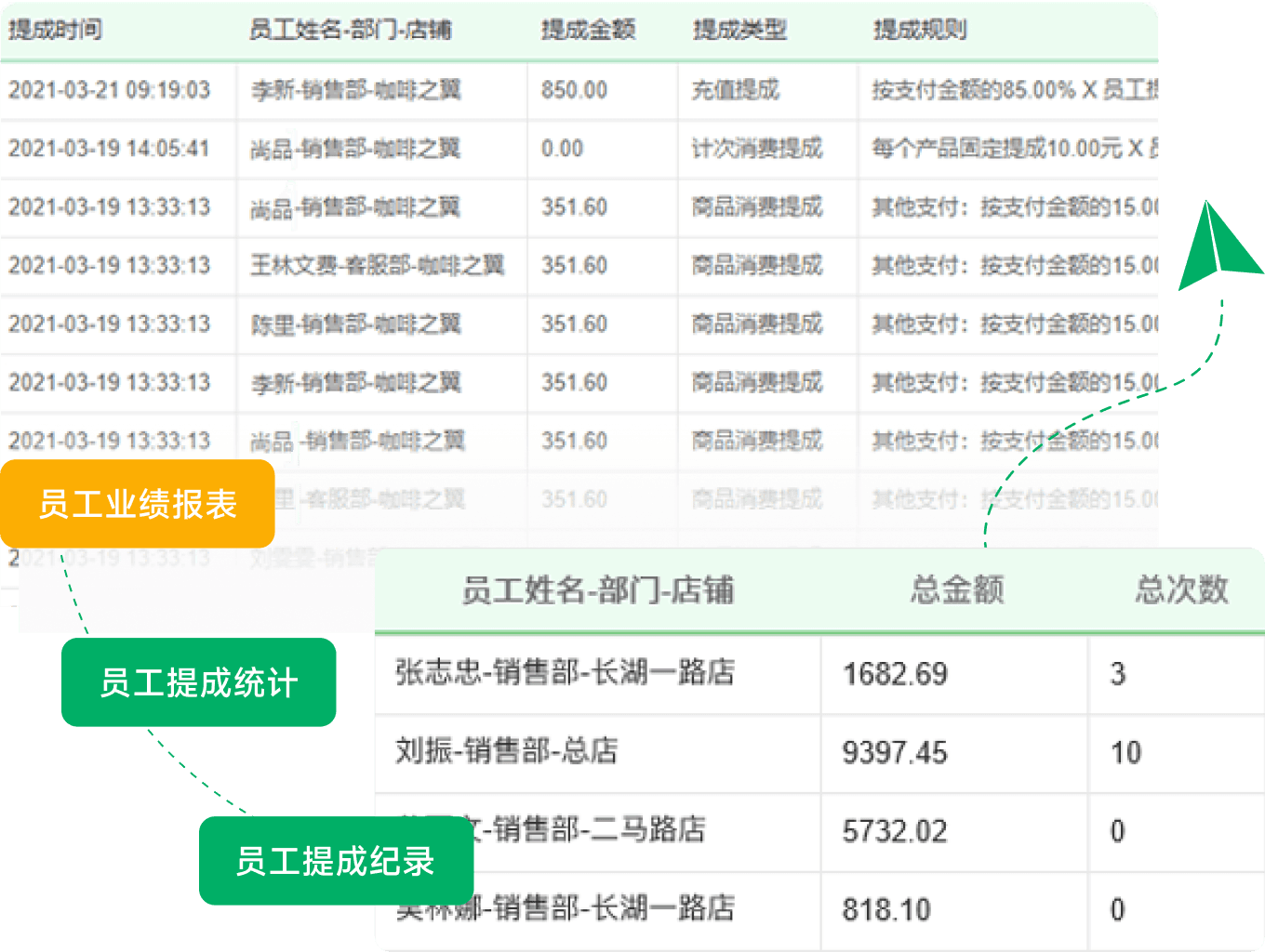Click the count 0 in the 818.10 row

pyautogui.click(x=1118, y=910)
